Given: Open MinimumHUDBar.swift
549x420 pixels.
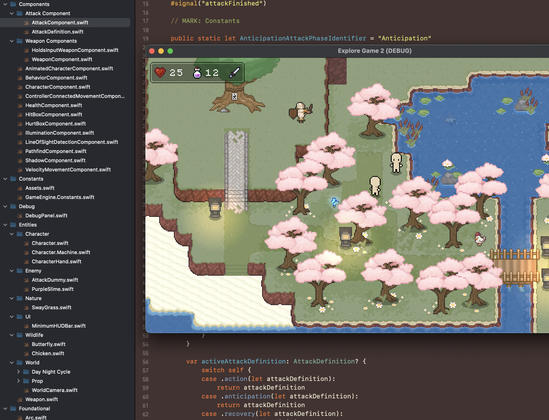Looking at the screenshot, I should coord(59,326).
